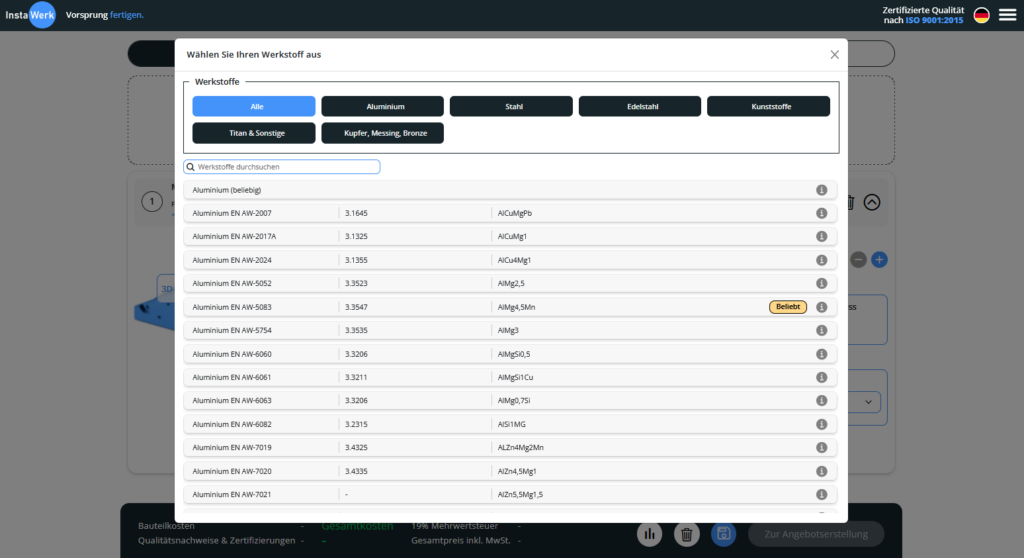Select the Edelstahl material category
The image size is (1024, 558).
[x=639, y=106]
